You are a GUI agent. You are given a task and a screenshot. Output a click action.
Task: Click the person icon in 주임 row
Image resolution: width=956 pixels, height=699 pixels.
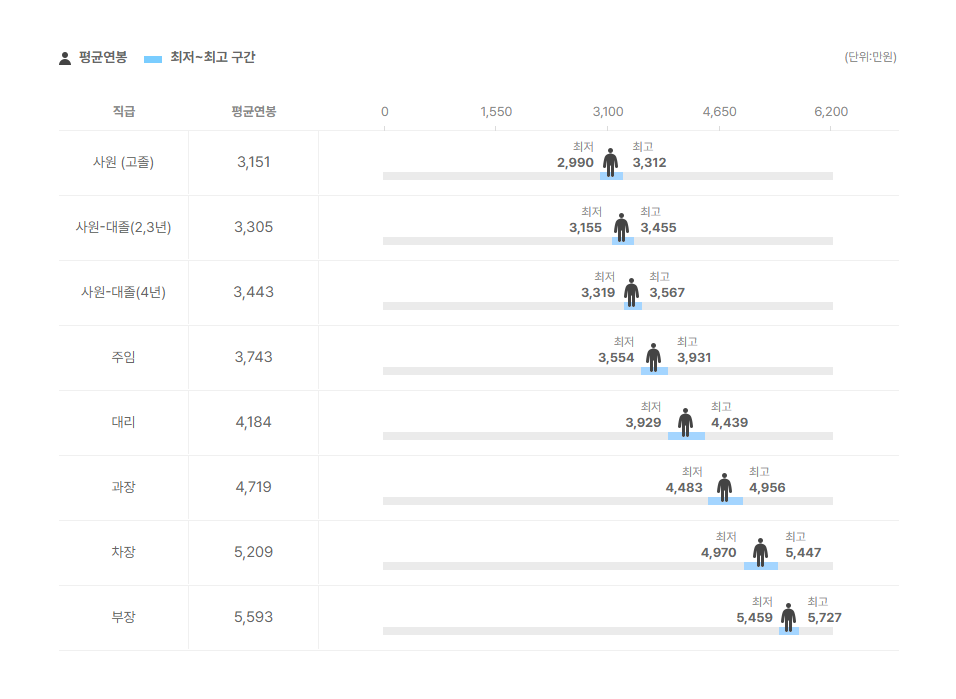pos(654,357)
